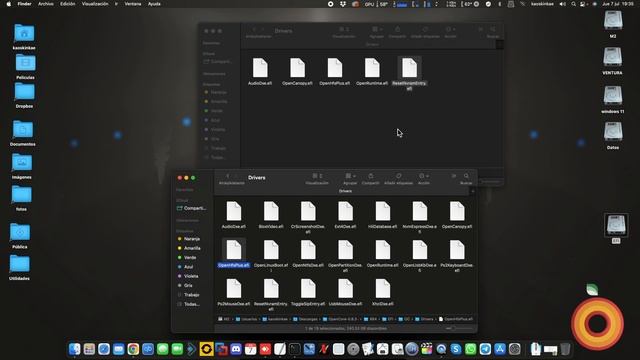This screenshot has width=640, height=360.
Task: Open Archivo menu in menu bar
Action: tap(46, 4)
